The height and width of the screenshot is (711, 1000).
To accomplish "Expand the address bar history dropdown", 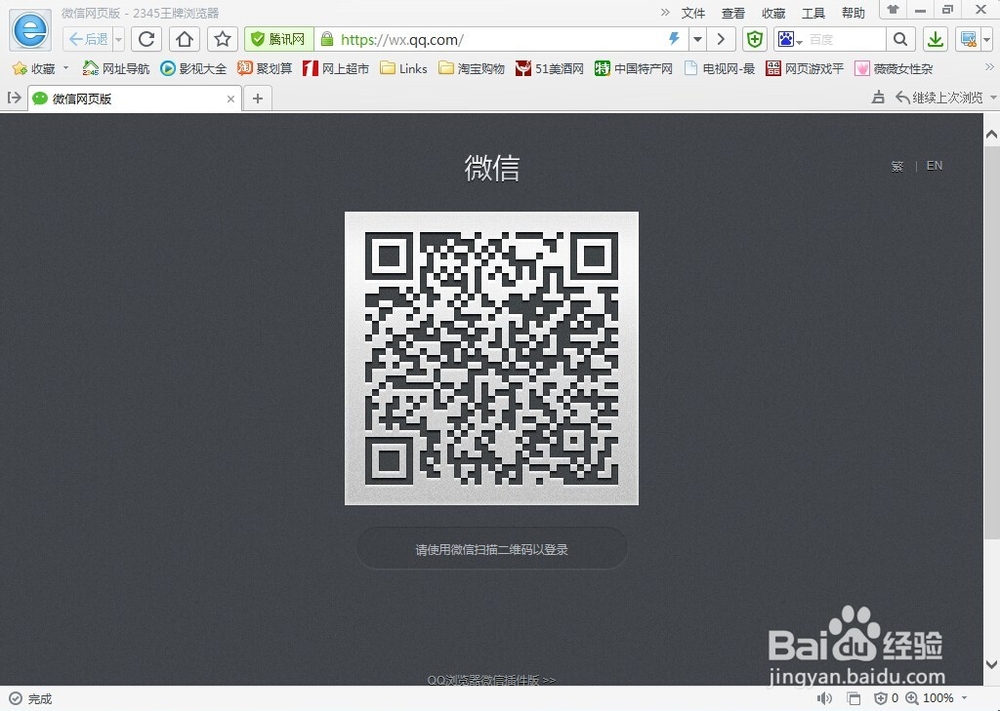I will tap(698, 40).
